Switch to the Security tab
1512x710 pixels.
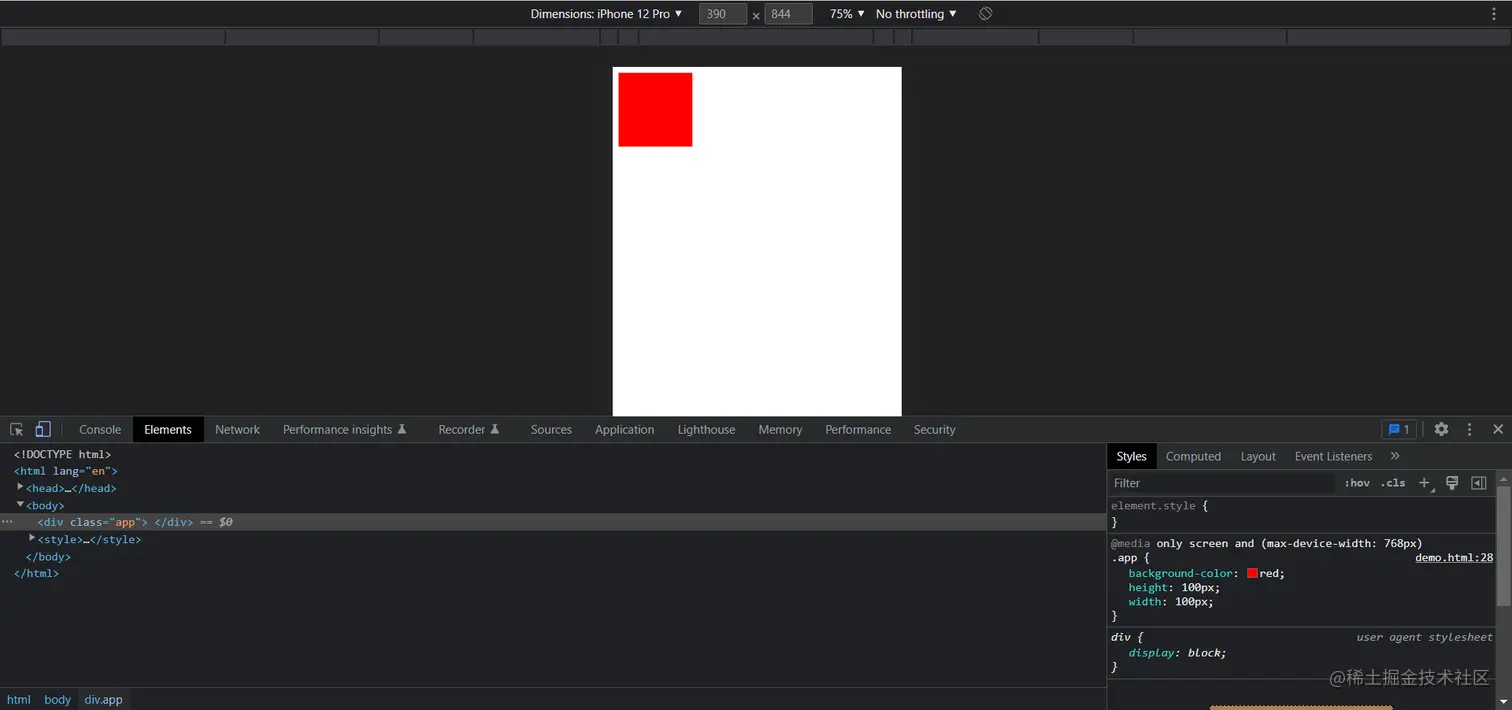coord(934,429)
